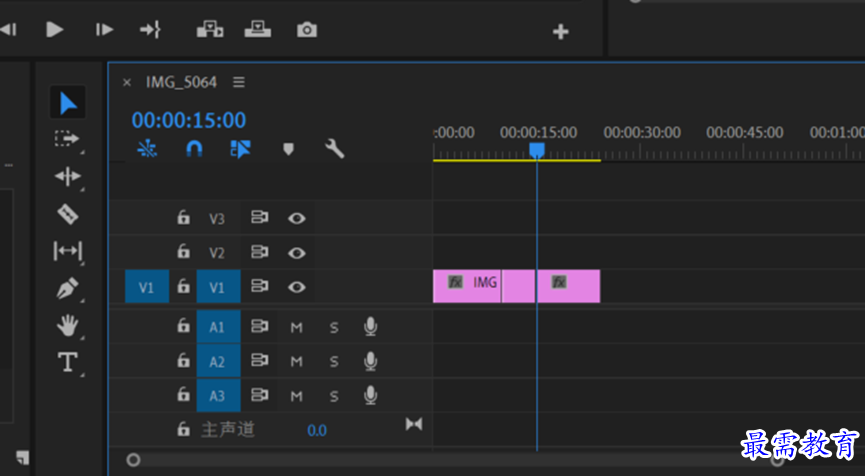Toggle the V1 track lock

point(183,286)
